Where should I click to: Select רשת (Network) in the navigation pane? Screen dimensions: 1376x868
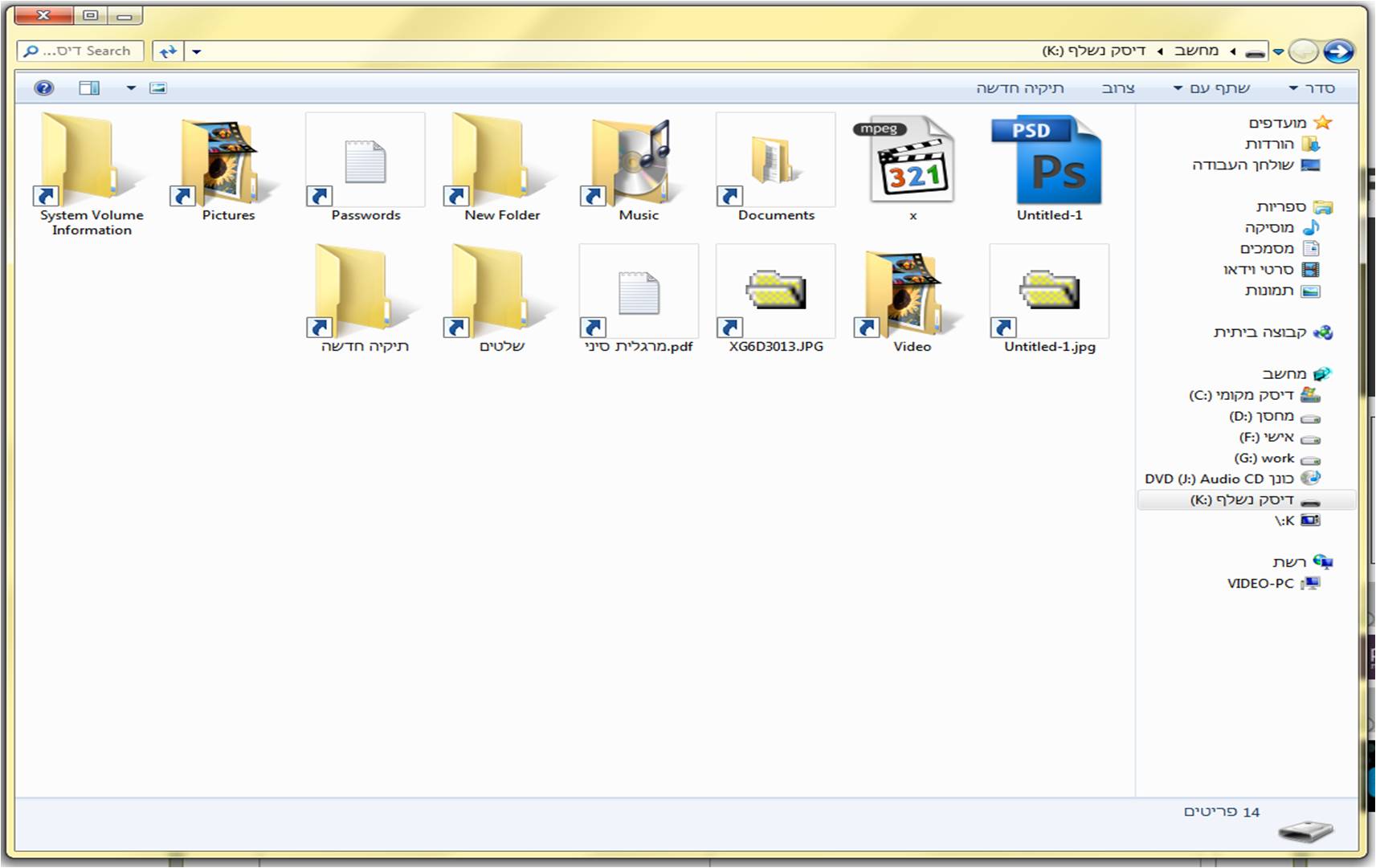click(1302, 562)
